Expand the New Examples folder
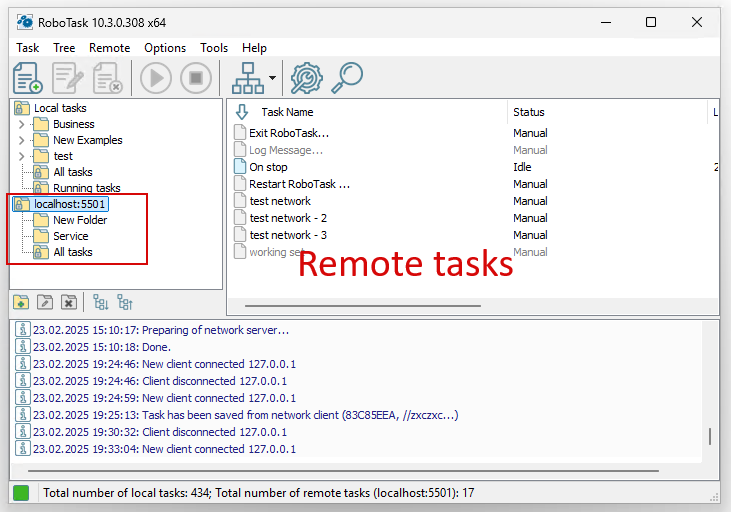This screenshot has height=512, width=731. pos(21,140)
